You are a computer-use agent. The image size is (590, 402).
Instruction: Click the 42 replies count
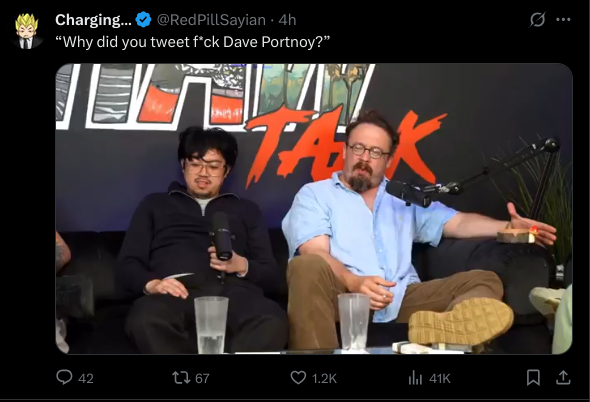click(x=86, y=378)
